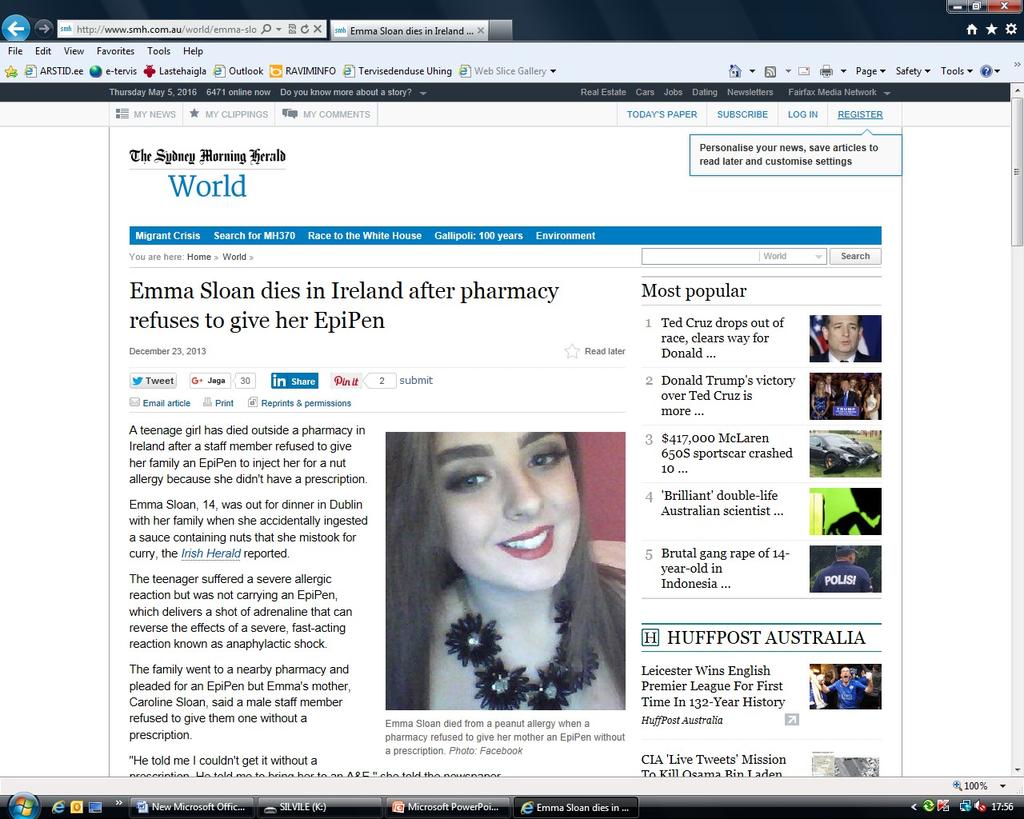
Task: Go back with the browser Back arrow
Action: pyautogui.click(x=16, y=28)
